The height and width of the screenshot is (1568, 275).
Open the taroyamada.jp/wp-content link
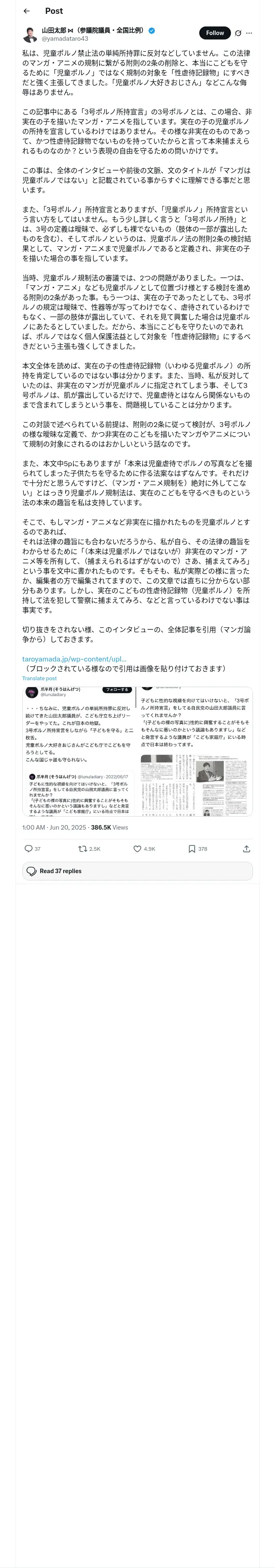click(75, 659)
